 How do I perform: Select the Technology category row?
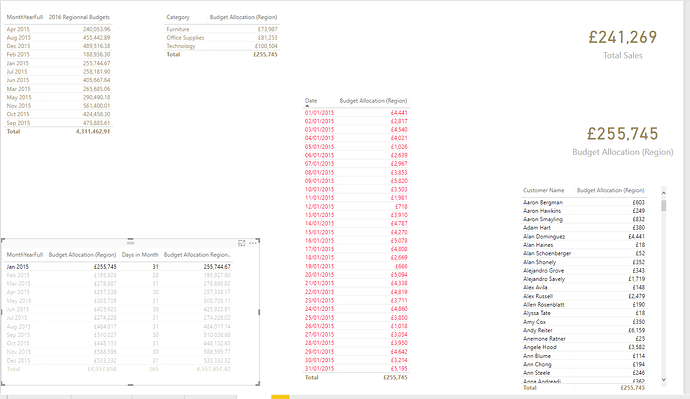[x=222, y=46]
